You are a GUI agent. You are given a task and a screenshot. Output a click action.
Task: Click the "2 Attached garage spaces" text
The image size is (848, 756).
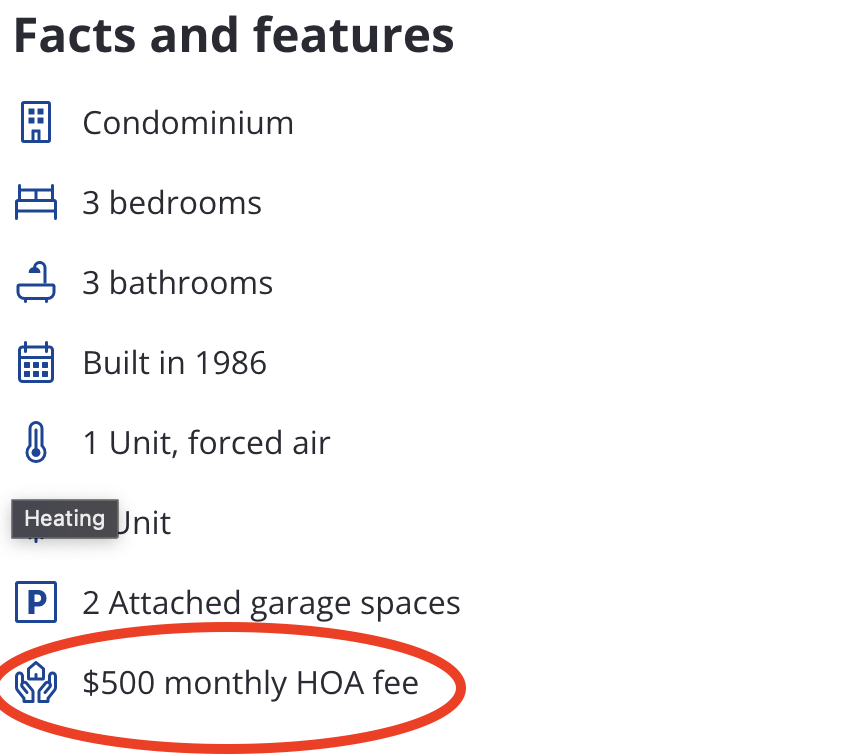pos(271,603)
